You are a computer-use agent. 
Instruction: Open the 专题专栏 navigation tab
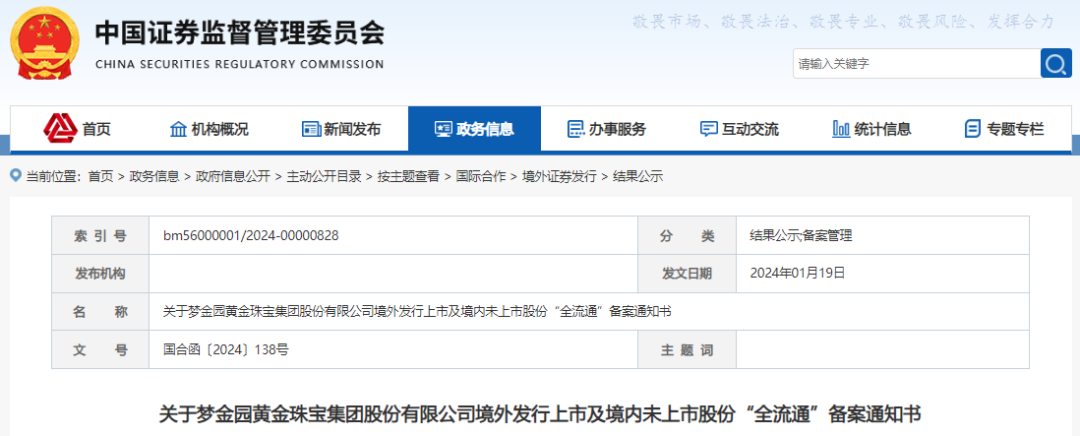point(1005,129)
